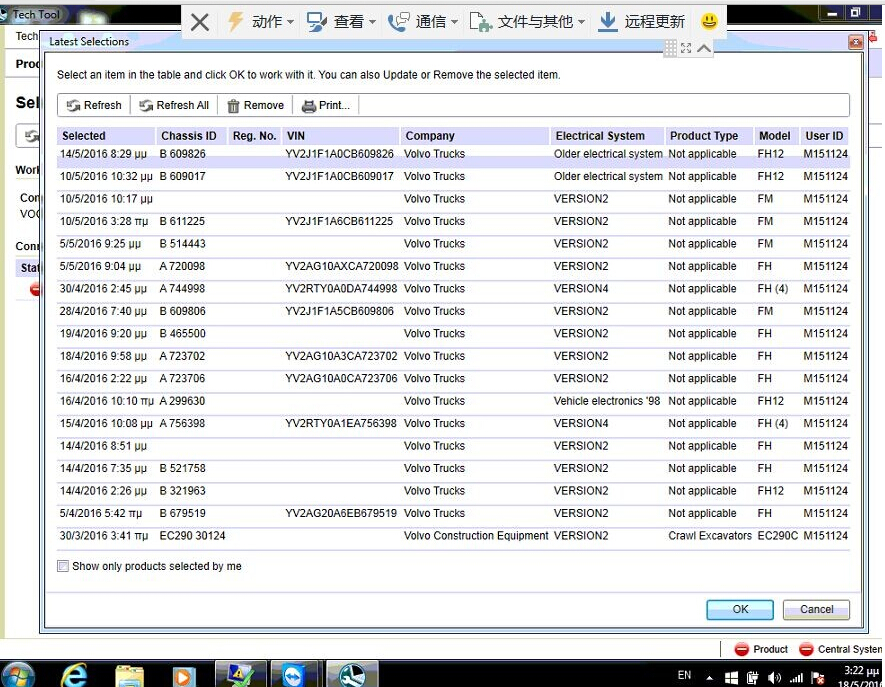Open TeamViewer from the taskbar
This screenshot has height=687, width=885.
[296, 674]
